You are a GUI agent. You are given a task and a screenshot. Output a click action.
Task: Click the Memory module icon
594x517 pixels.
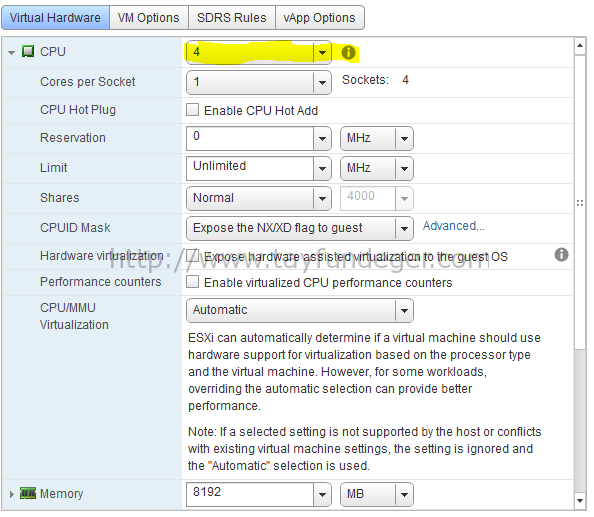(x=28, y=493)
